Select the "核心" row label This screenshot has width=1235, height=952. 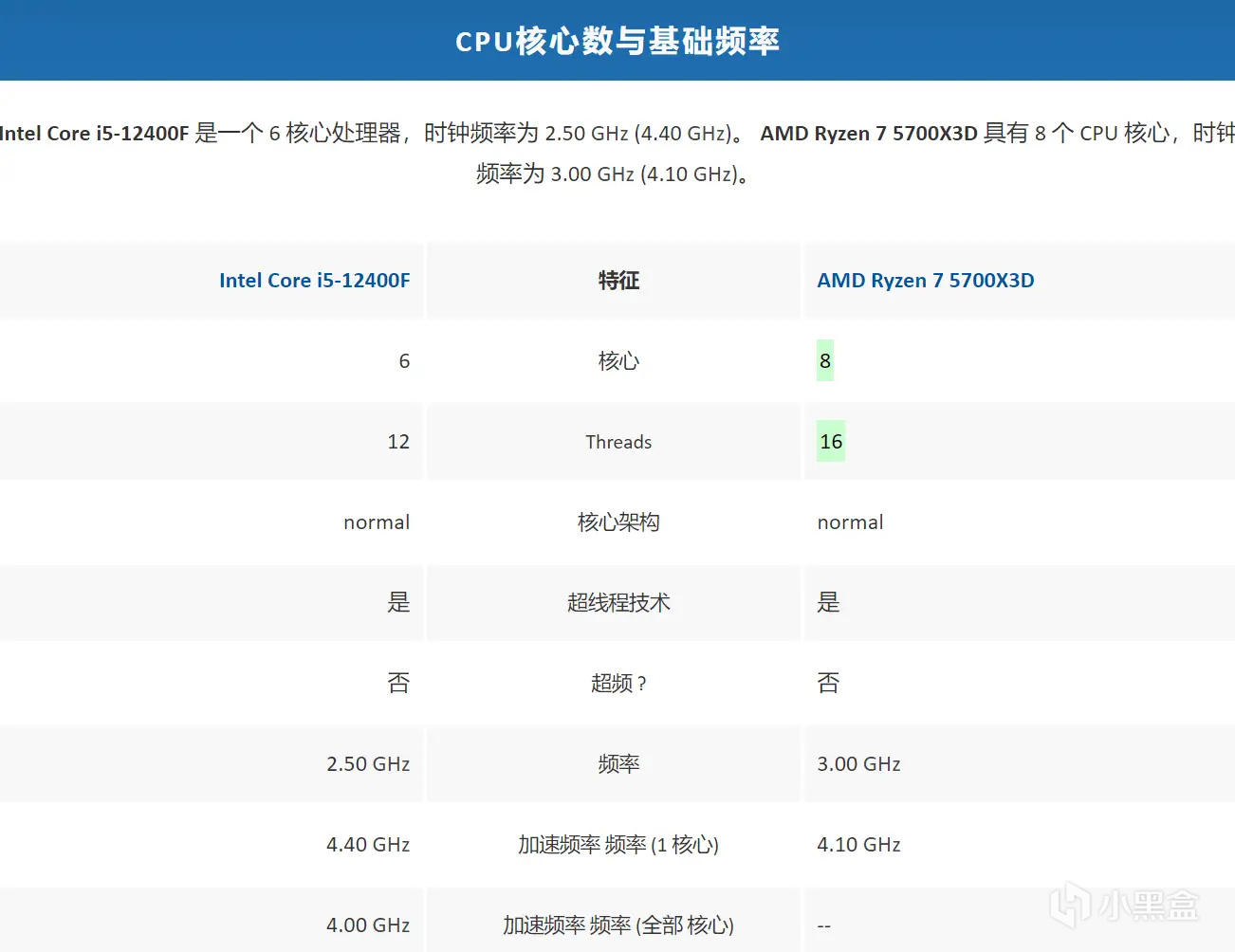tap(618, 361)
